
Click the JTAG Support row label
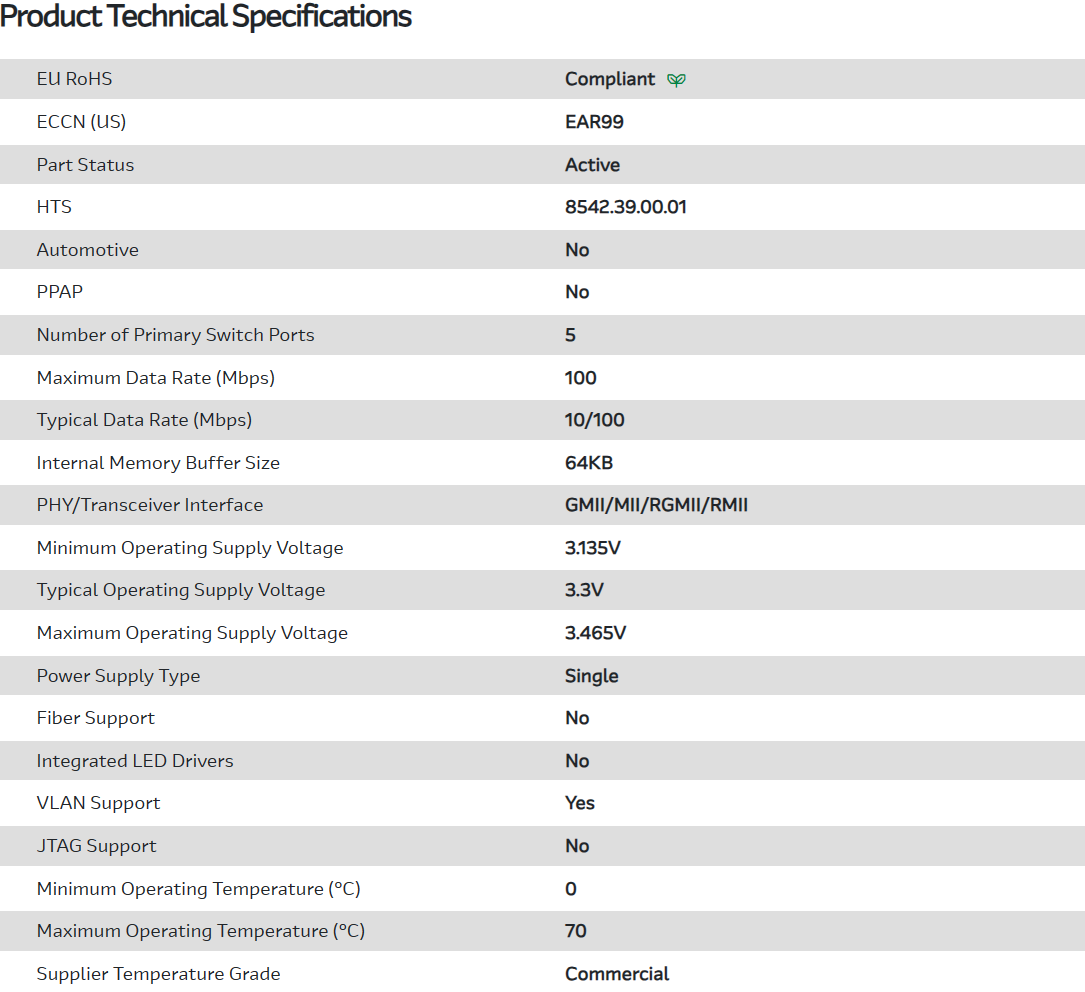[96, 846]
